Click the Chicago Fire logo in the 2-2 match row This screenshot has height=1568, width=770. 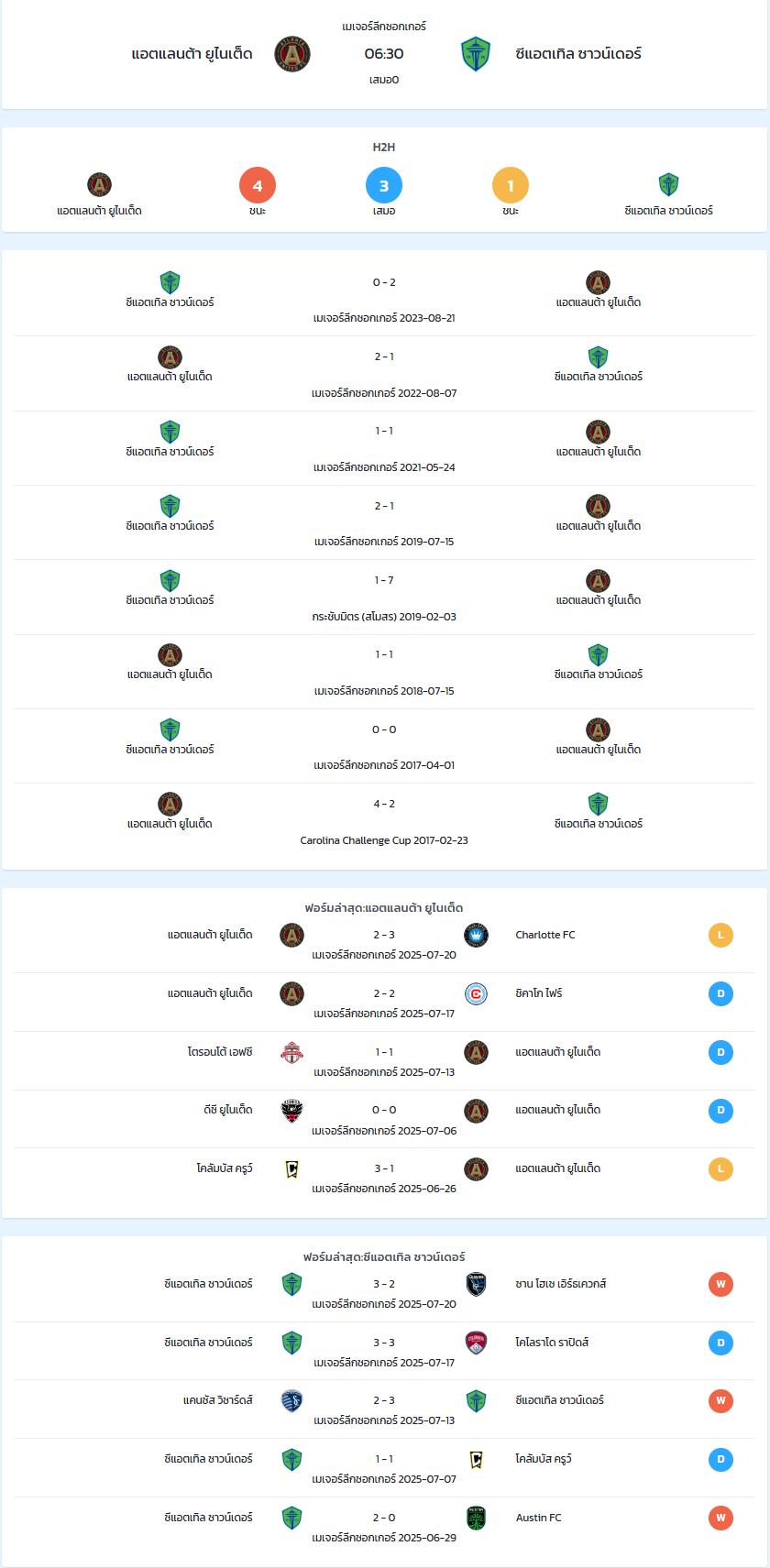[476, 994]
